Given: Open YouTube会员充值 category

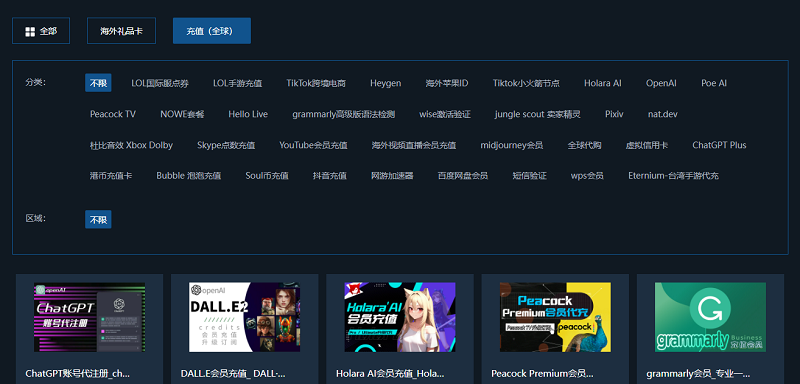Looking at the screenshot, I should click(313, 145).
